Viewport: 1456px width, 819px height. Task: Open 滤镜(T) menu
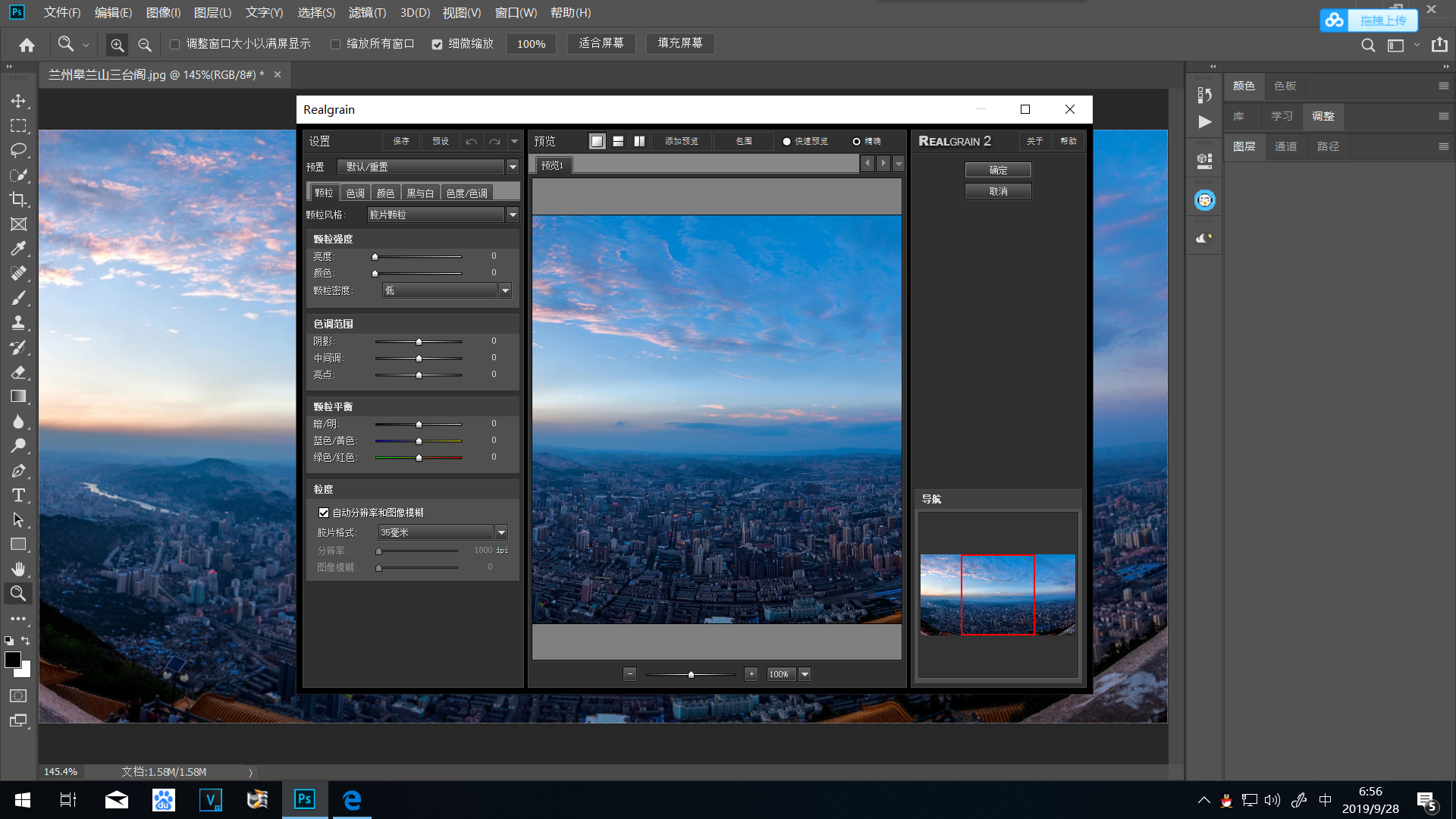(x=367, y=13)
